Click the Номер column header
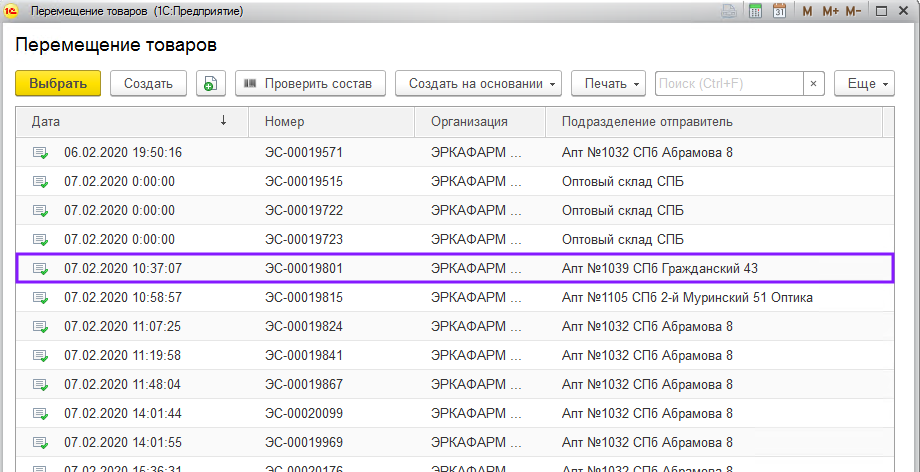 [x=331, y=122]
